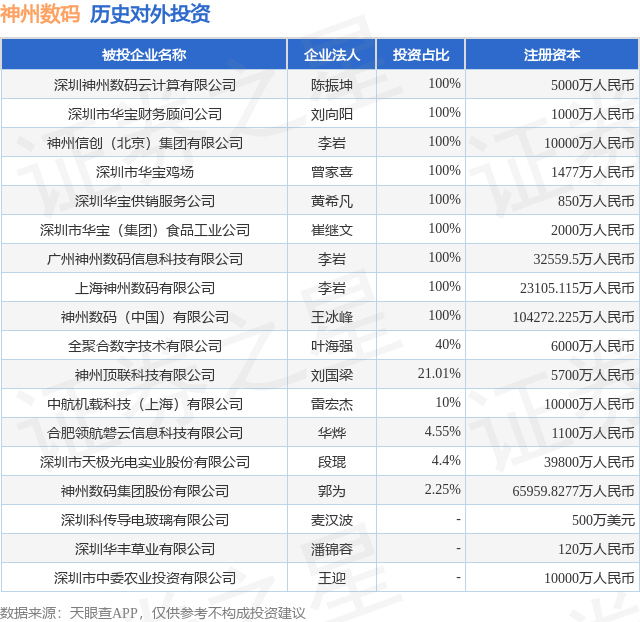Select legal person 郭为
This screenshot has width=640, height=622.
tap(332, 491)
